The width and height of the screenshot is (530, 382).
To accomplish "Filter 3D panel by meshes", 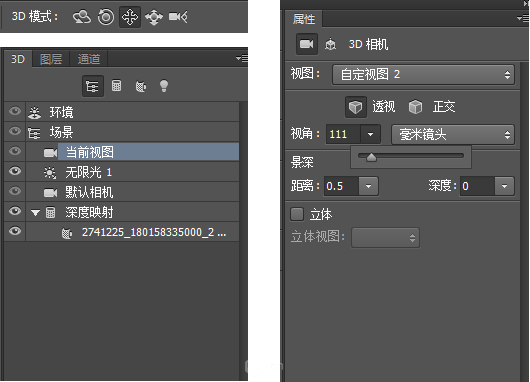I will (117, 86).
